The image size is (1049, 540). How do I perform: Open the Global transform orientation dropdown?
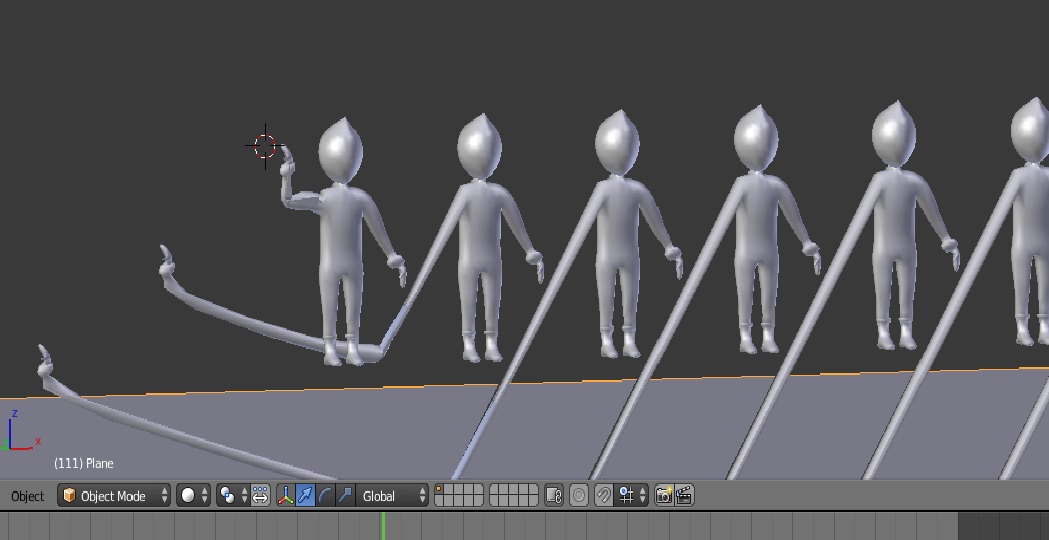[x=392, y=496]
